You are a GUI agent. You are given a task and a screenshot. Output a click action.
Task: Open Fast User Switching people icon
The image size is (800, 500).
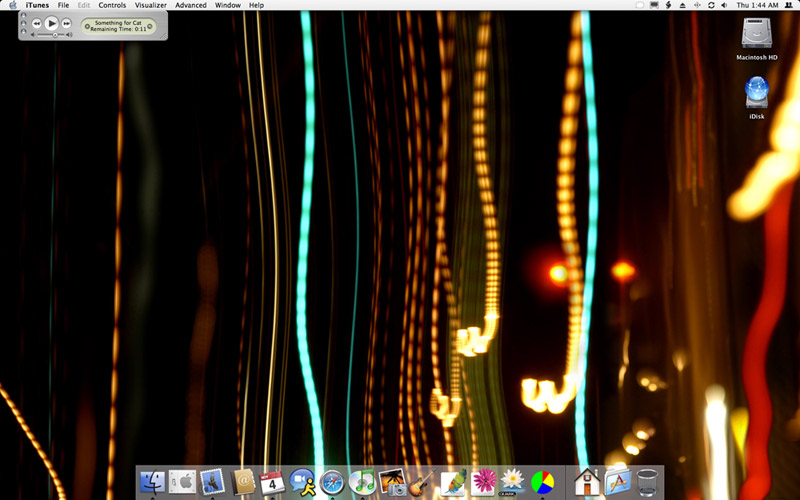(789, 5)
